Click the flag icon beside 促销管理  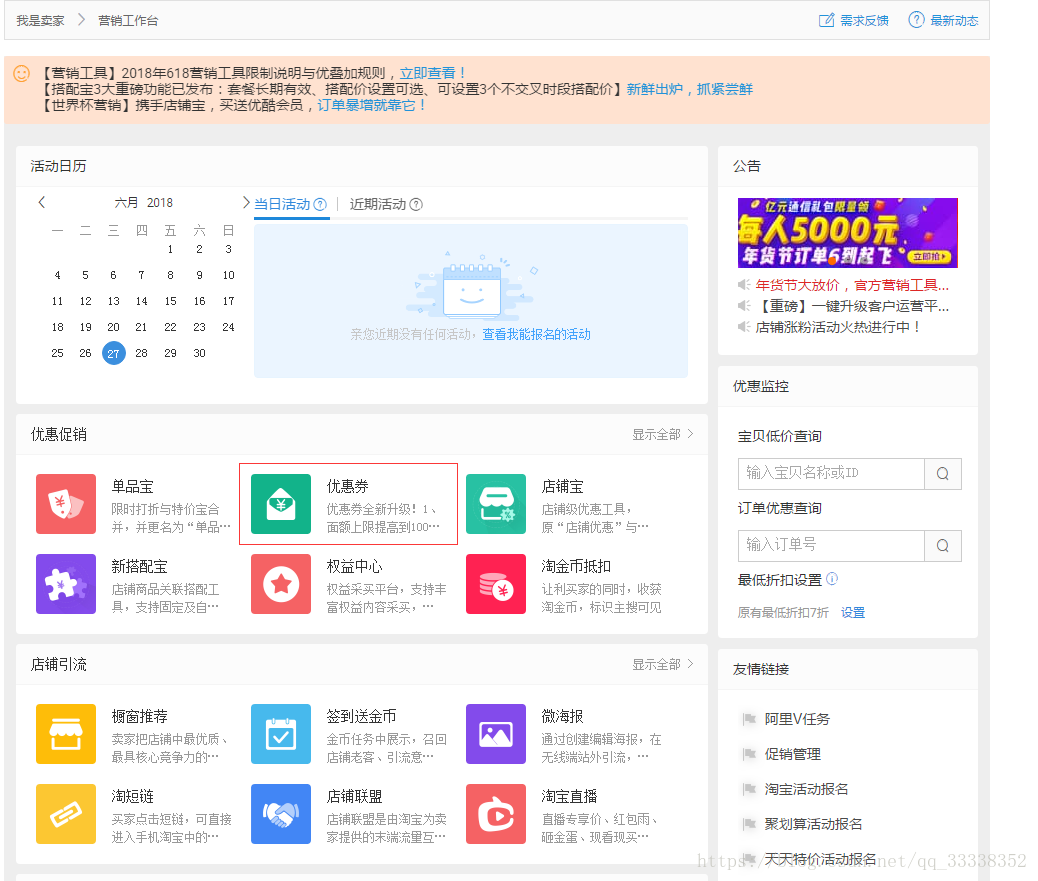click(749, 754)
